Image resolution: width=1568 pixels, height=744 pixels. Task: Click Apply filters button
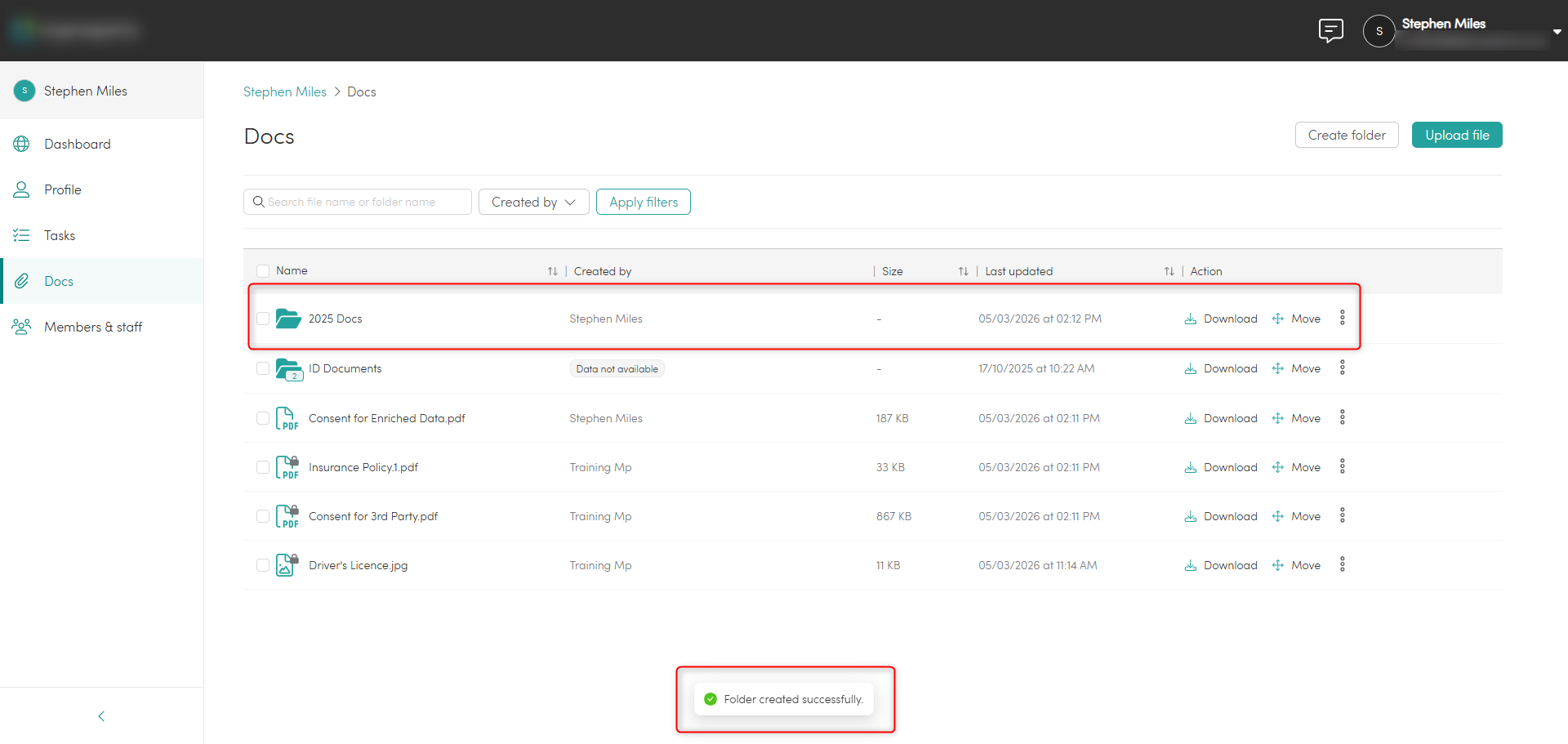[644, 202]
